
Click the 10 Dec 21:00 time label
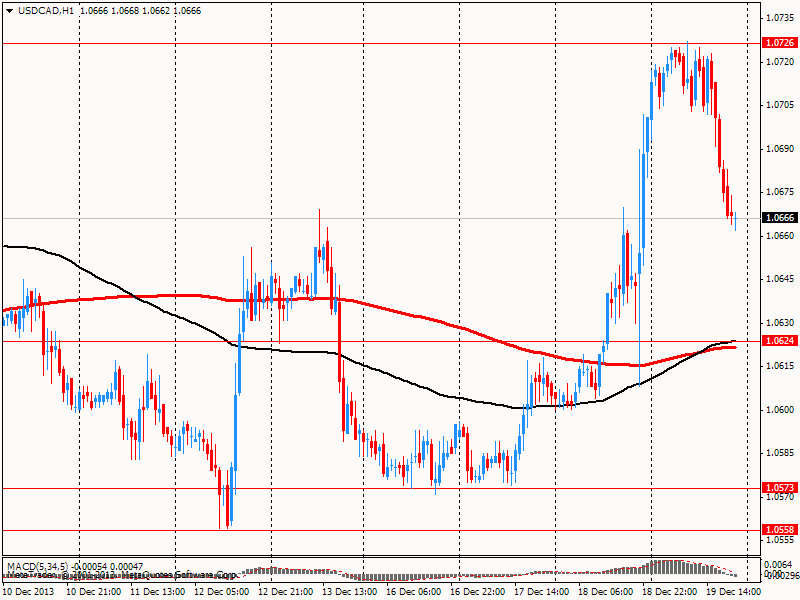coord(94,592)
